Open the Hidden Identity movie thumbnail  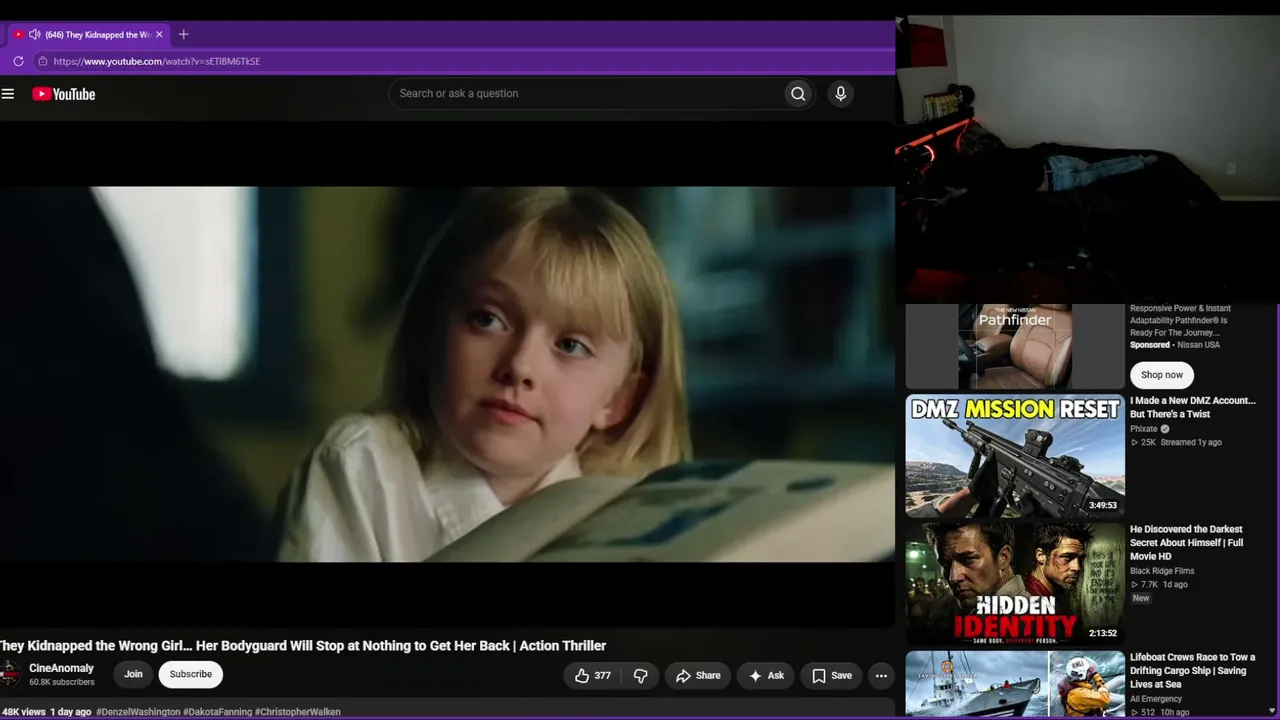[1015, 584]
